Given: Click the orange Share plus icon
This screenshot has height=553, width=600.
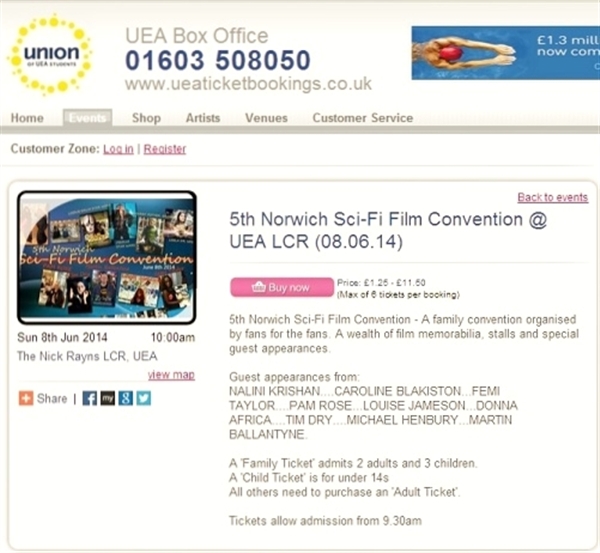Looking at the screenshot, I should 26,398.
